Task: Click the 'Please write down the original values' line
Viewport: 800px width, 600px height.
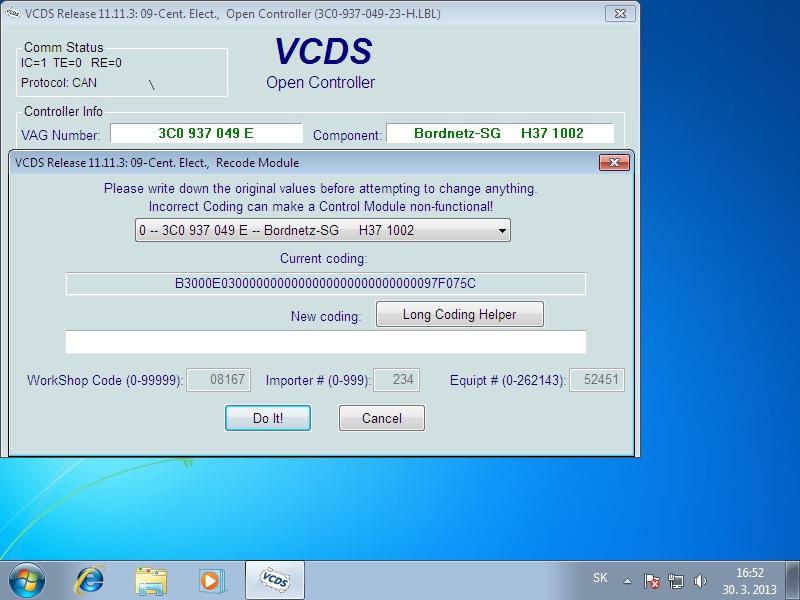Action: click(x=320, y=189)
